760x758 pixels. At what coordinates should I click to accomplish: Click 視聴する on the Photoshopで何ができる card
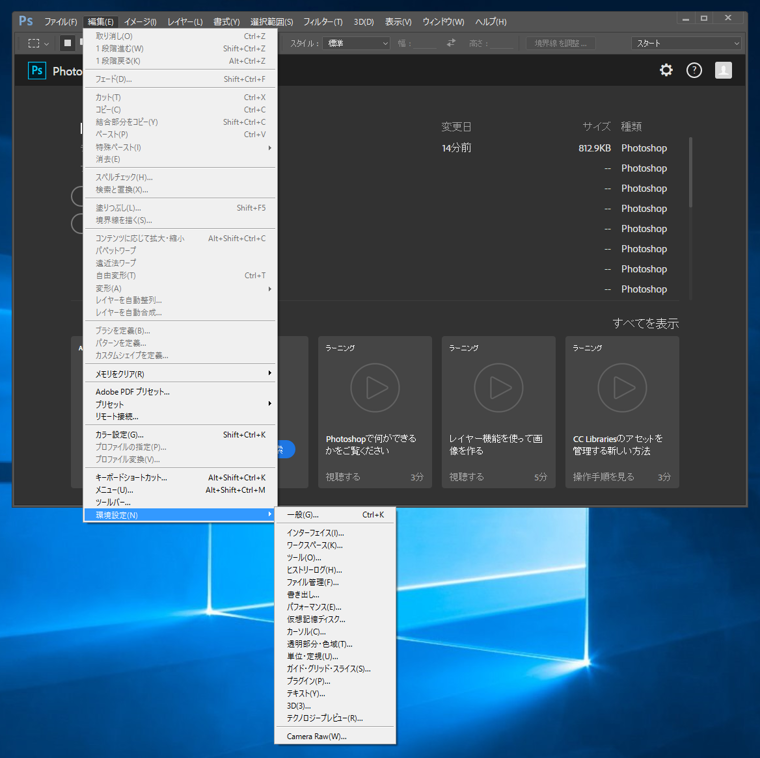click(x=343, y=477)
